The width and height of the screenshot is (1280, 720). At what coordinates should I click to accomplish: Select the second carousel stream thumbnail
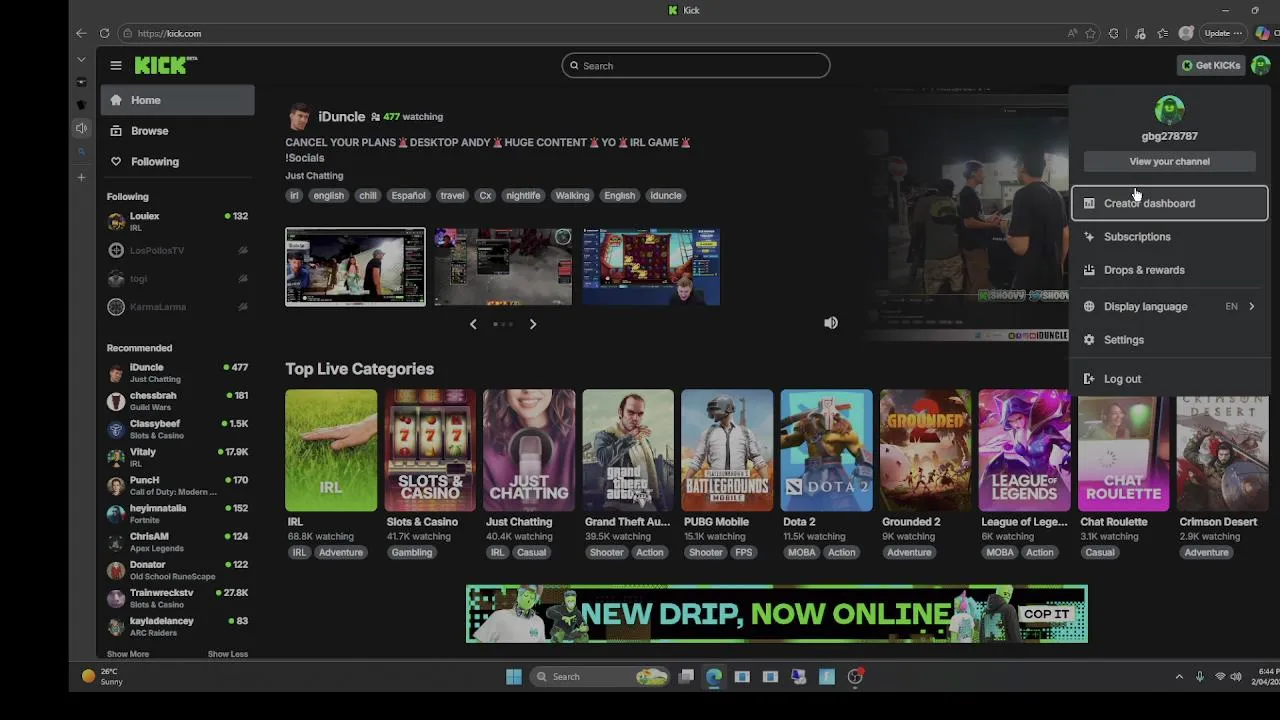click(x=503, y=267)
